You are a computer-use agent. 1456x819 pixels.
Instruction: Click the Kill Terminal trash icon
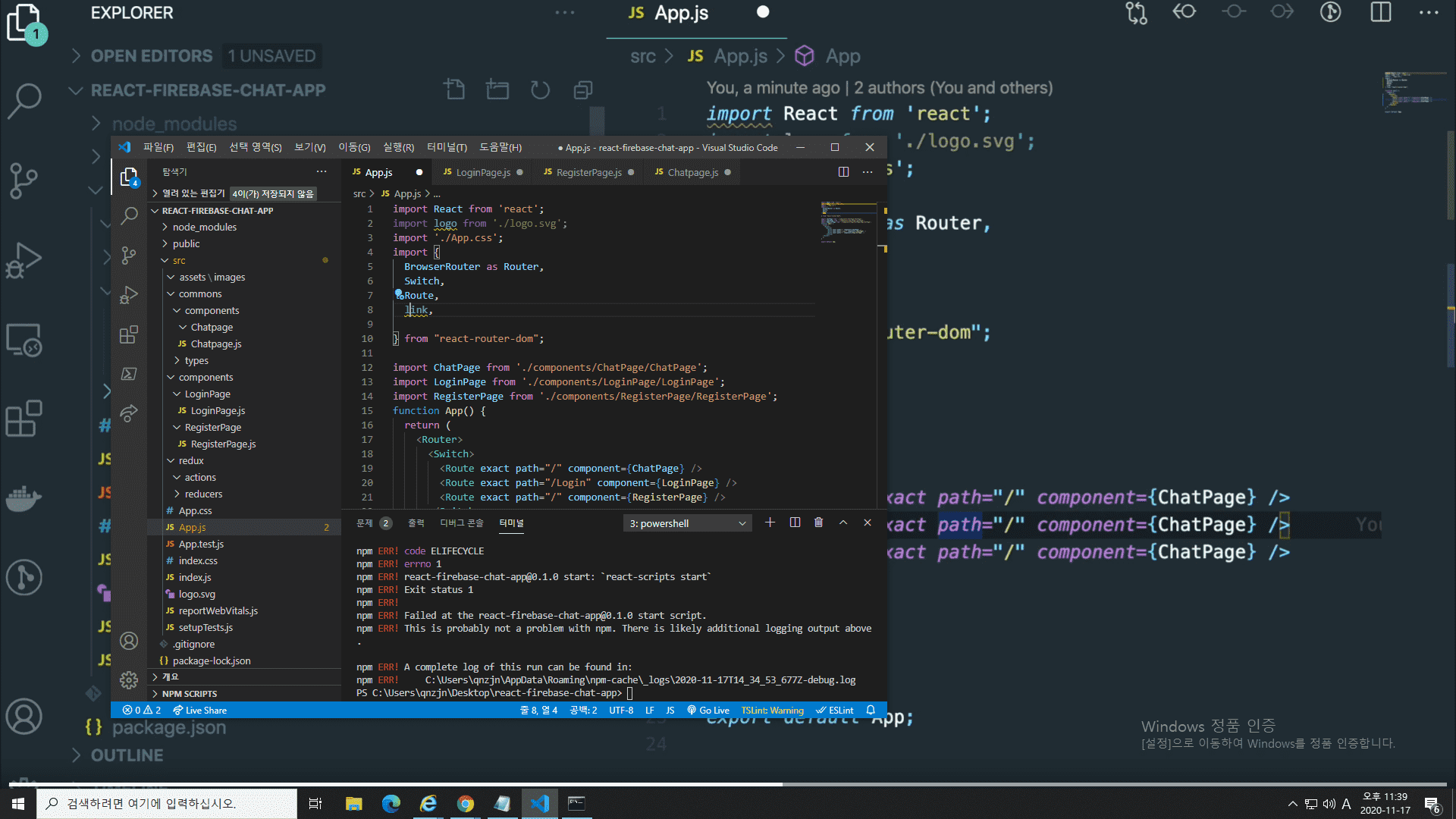[818, 522]
